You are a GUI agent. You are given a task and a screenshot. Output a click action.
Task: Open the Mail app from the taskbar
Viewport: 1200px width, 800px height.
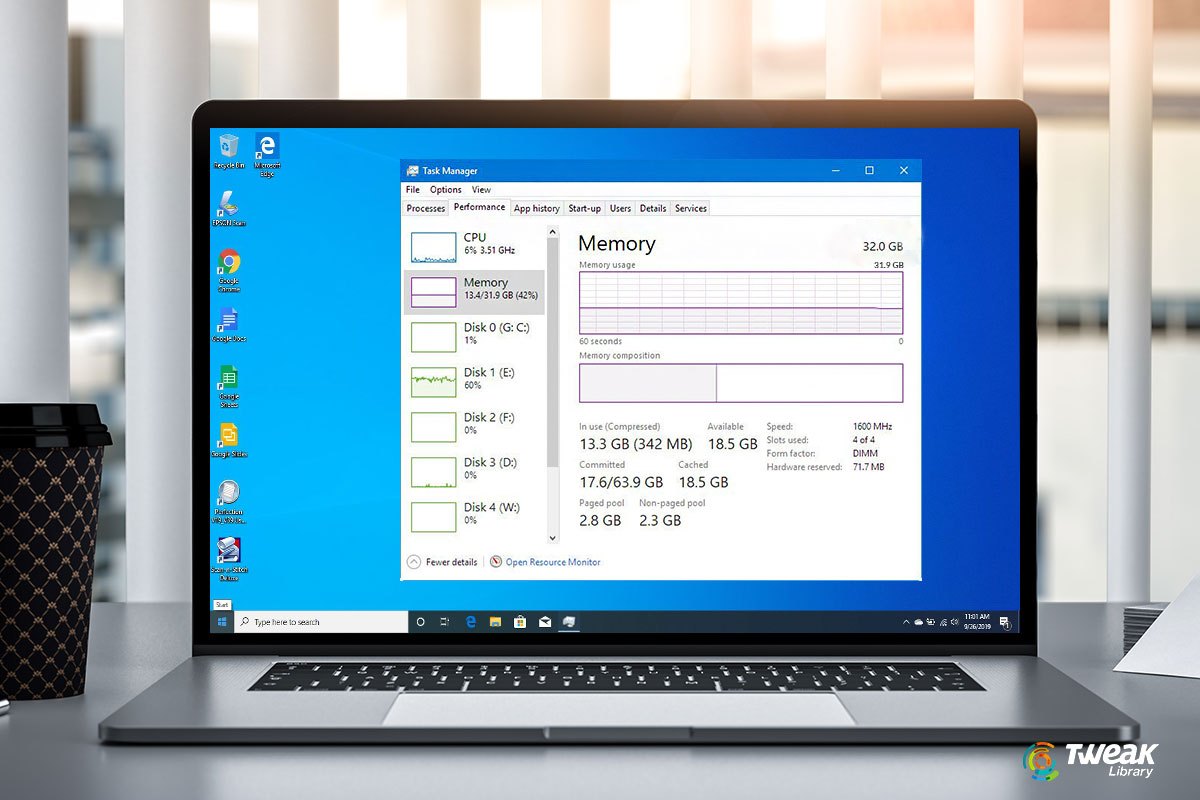(x=545, y=621)
